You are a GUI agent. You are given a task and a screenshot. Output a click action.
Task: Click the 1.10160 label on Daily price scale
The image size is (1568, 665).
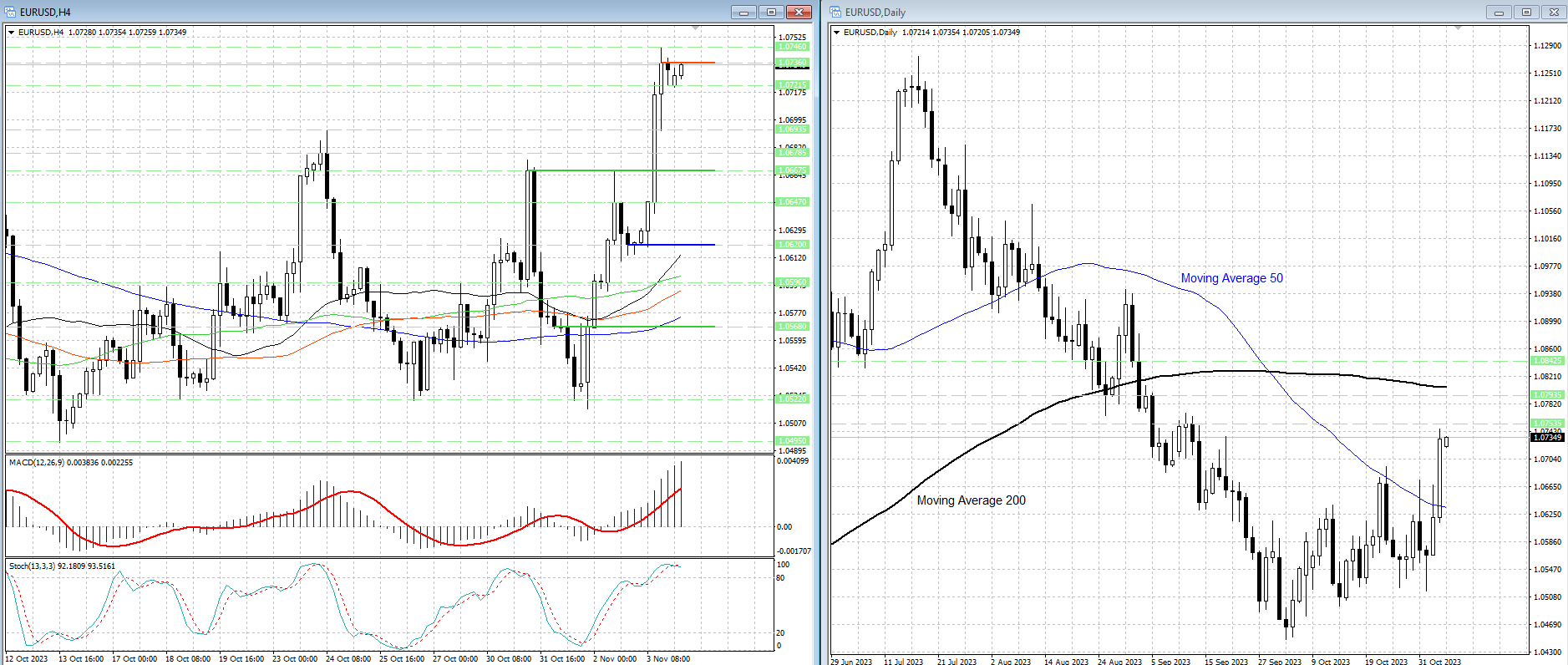[1548, 239]
